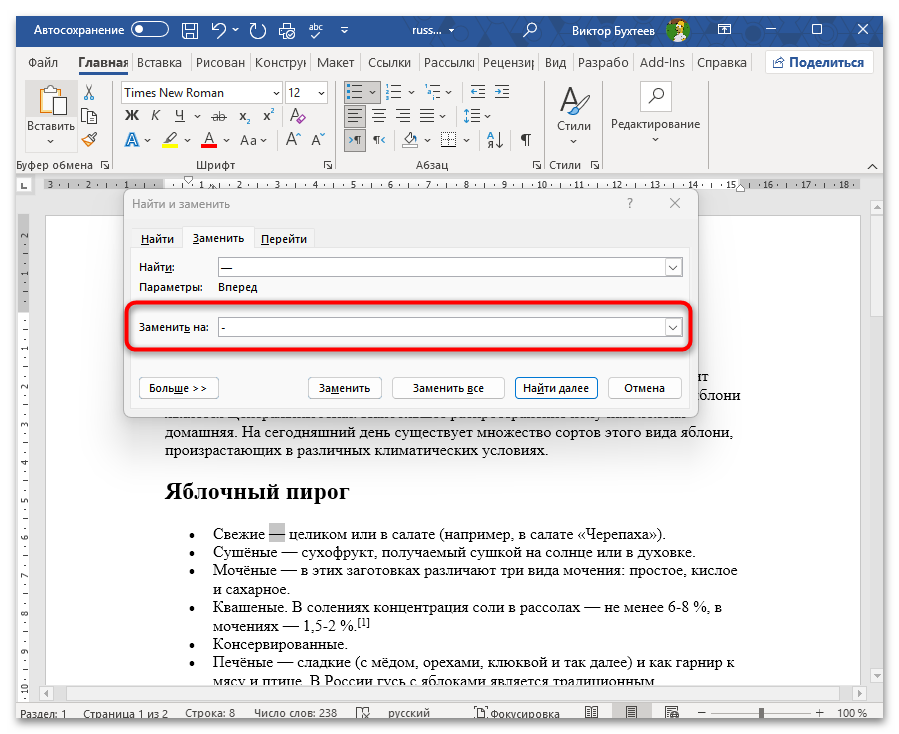Screen dimensions: 899x734
Task: Click the center alignment icon
Action: (380, 117)
